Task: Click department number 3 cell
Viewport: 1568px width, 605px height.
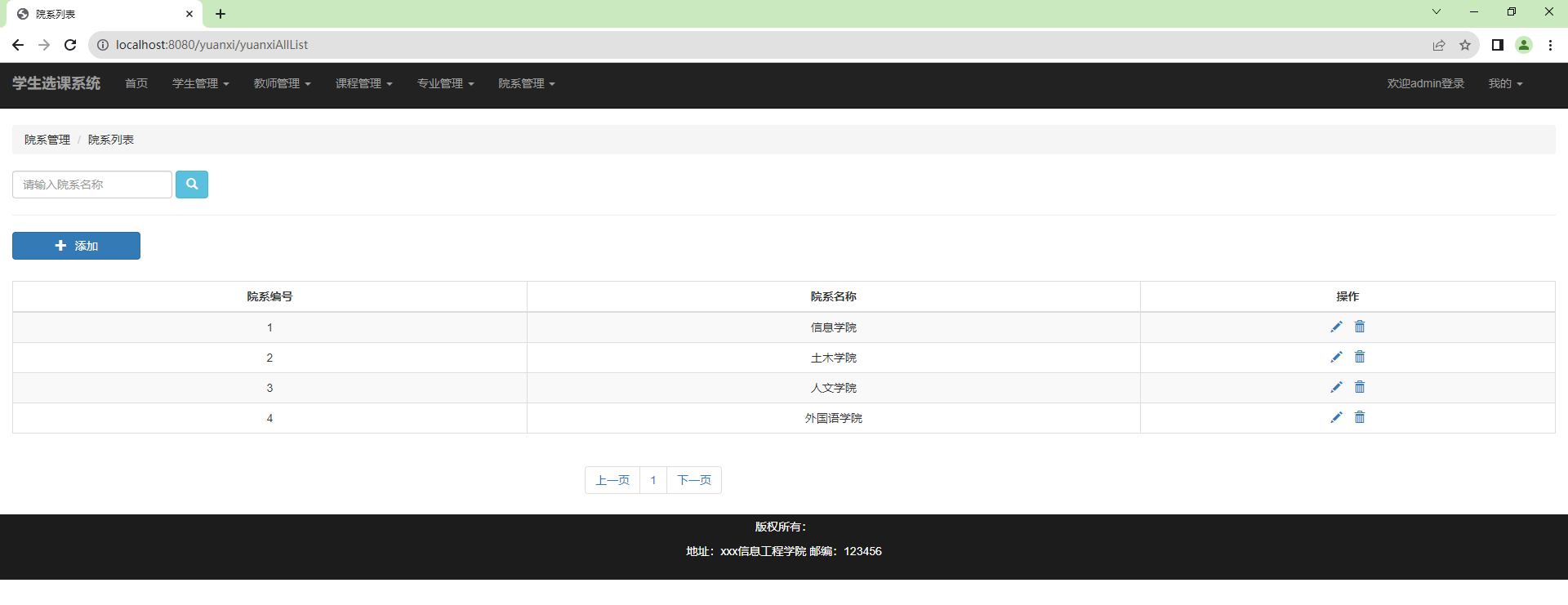Action: tap(269, 388)
